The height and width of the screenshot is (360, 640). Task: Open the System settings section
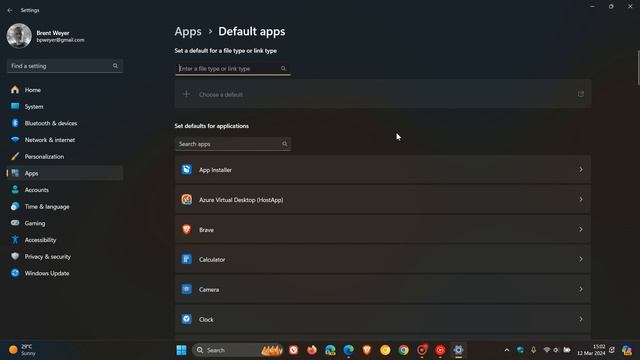(64, 107)
